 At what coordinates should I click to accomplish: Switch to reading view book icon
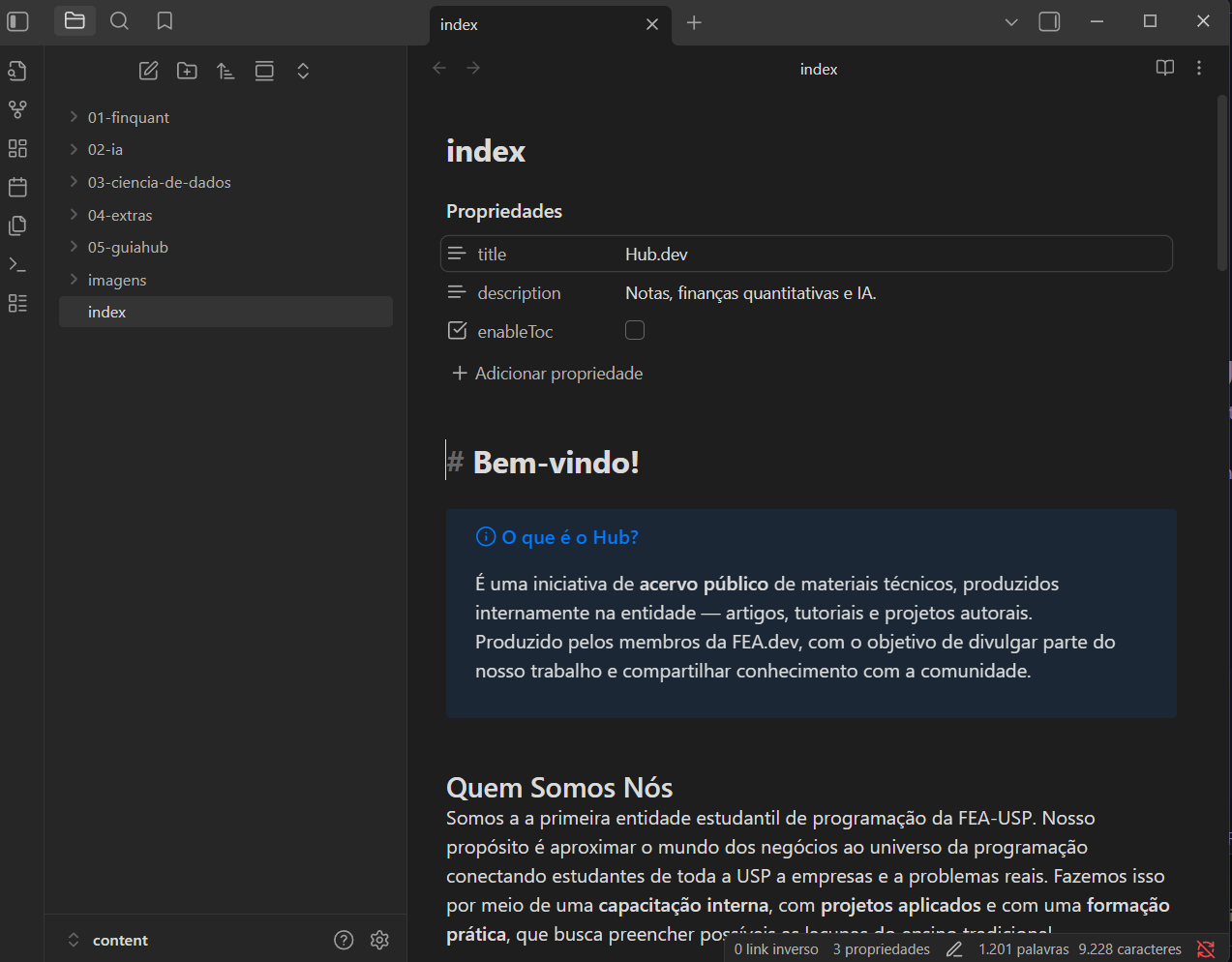coord(1164,68)
